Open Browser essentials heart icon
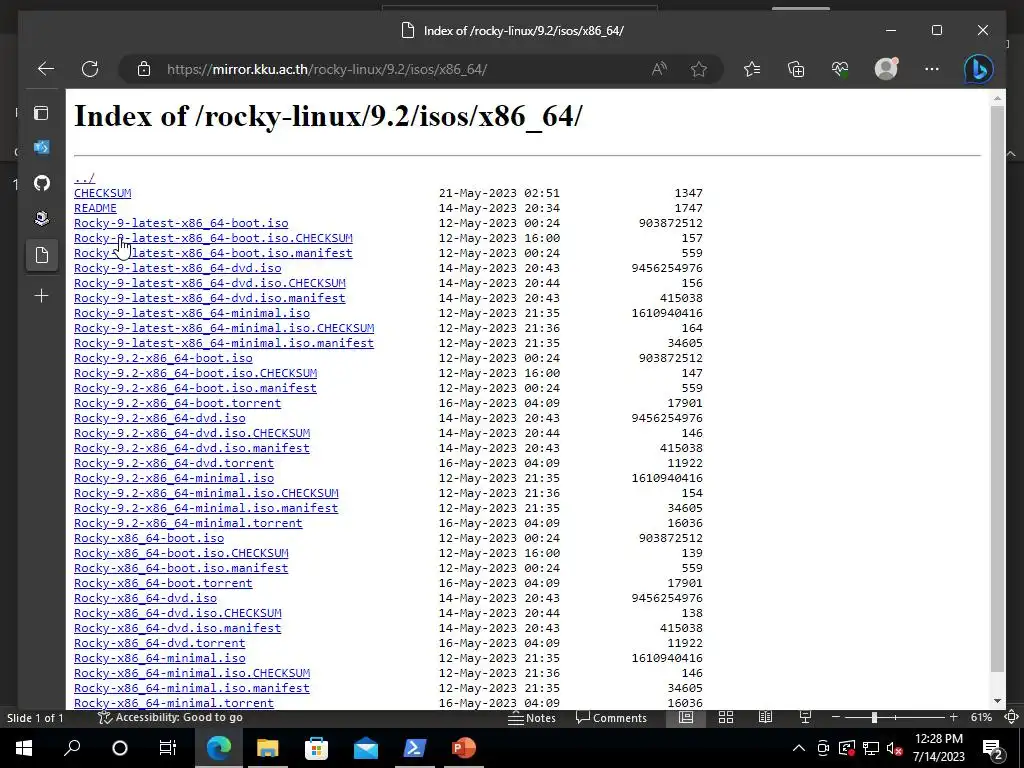 pos(840,69)
